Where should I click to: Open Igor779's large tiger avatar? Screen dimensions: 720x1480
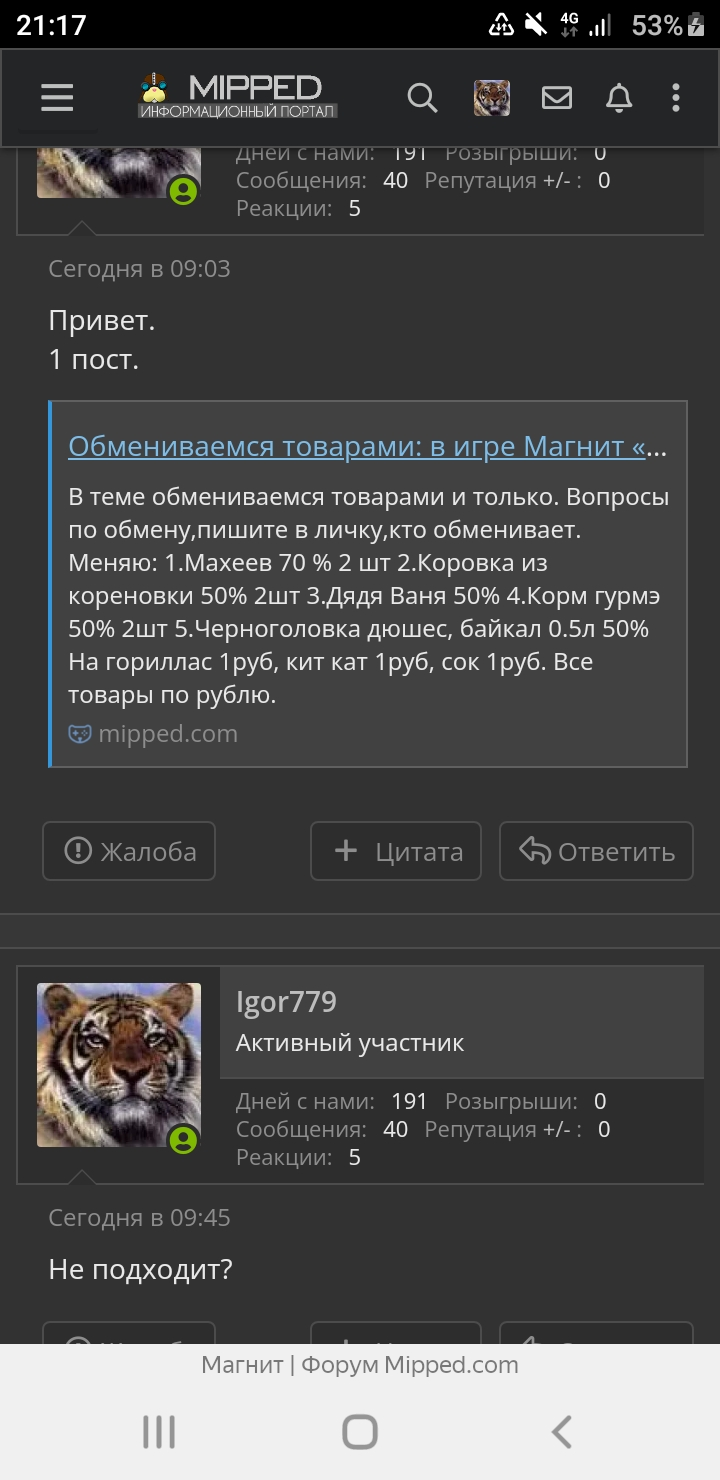tap(119, 1064)
